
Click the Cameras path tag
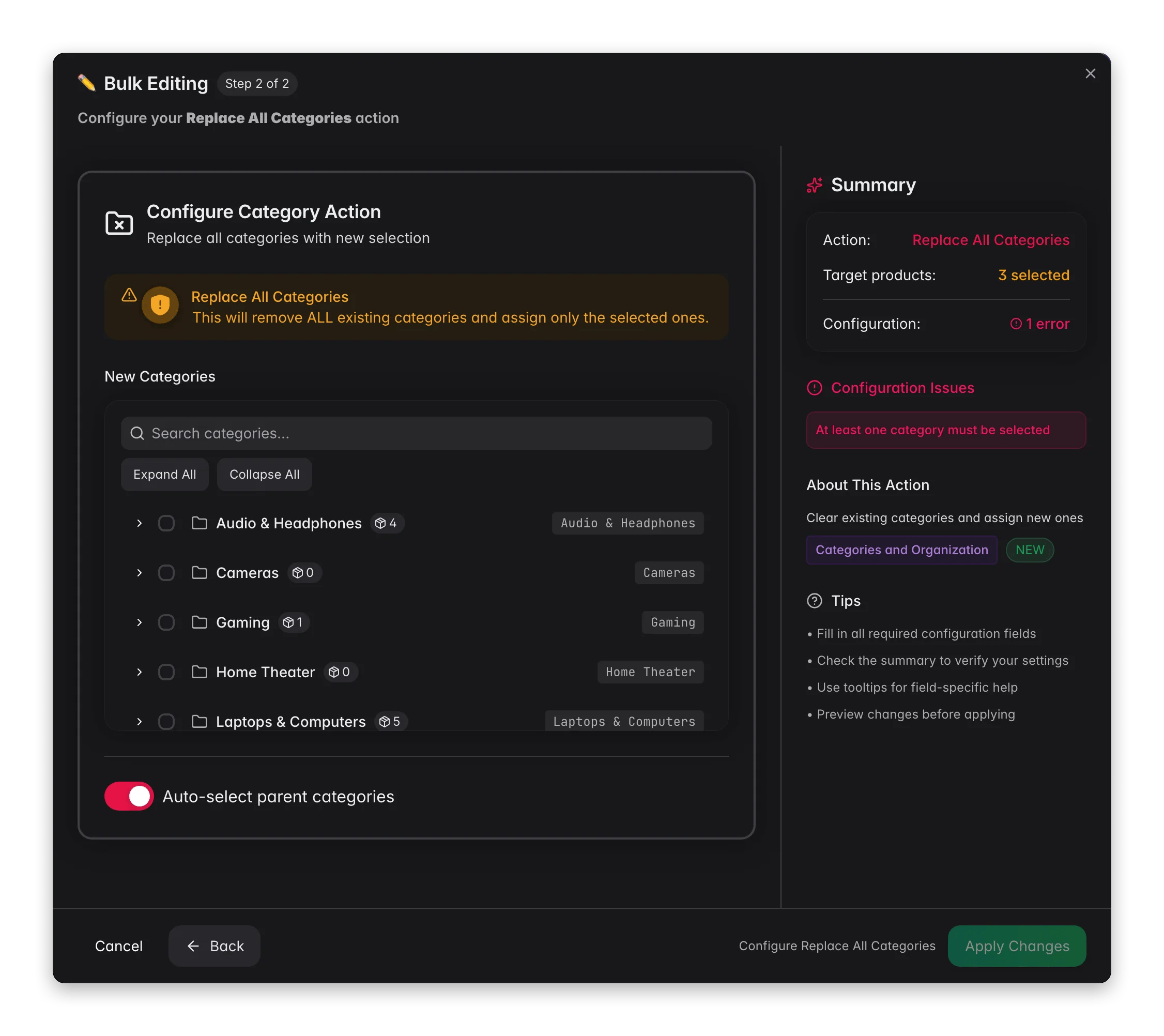669,572
